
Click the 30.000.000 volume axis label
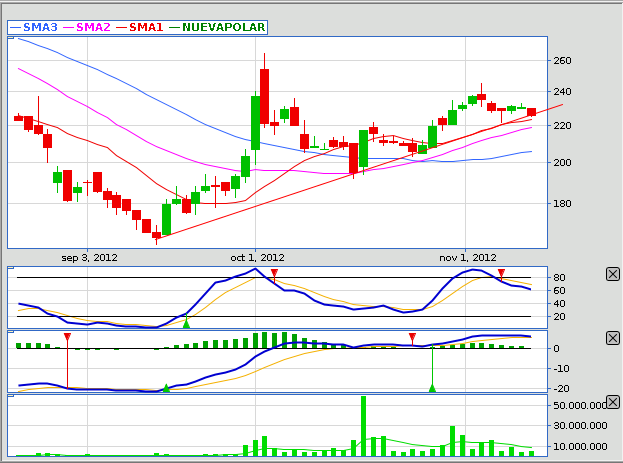tap(580, 425)
